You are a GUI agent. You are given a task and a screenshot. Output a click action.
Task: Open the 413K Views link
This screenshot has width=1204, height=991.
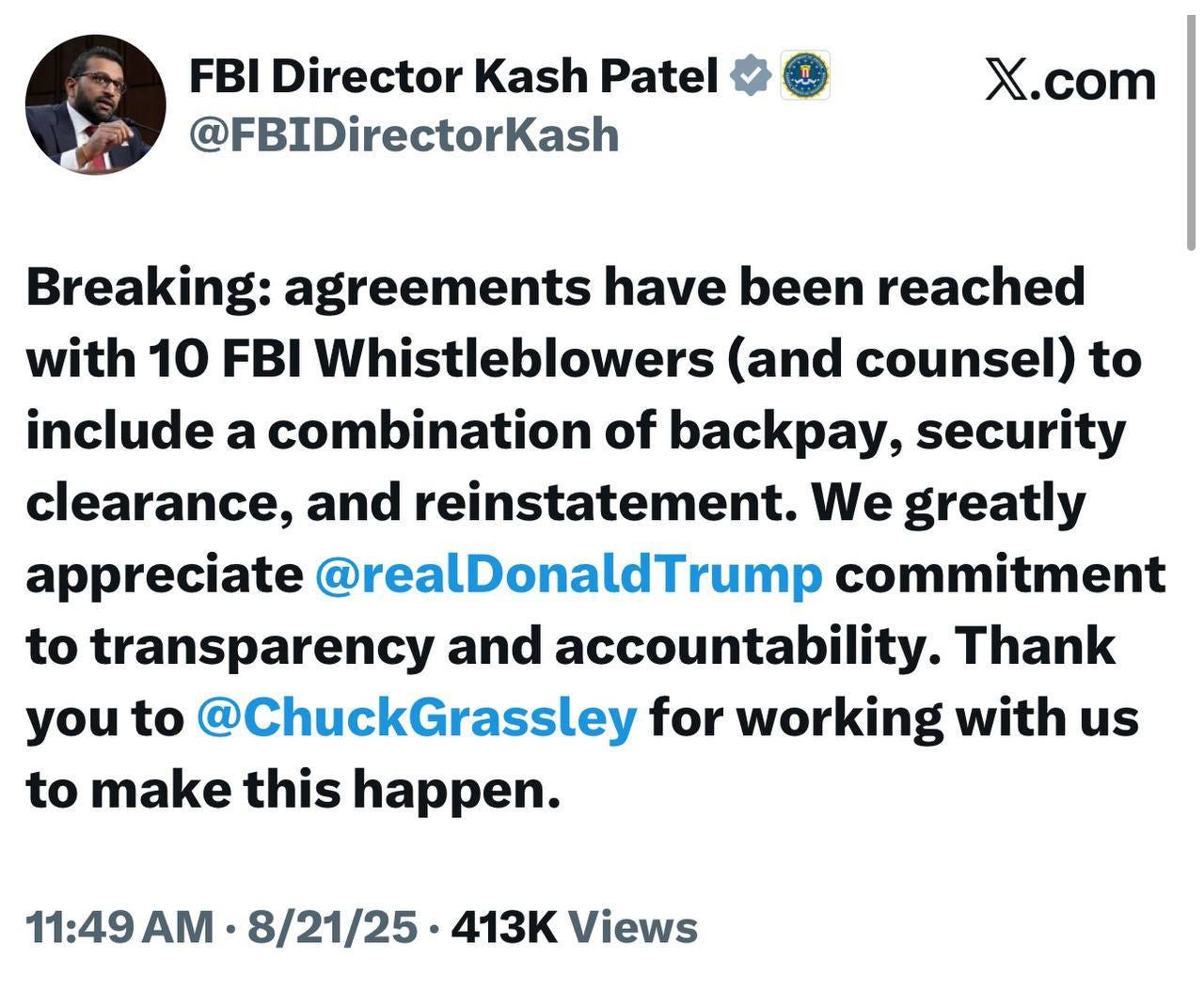pos(574,926)
